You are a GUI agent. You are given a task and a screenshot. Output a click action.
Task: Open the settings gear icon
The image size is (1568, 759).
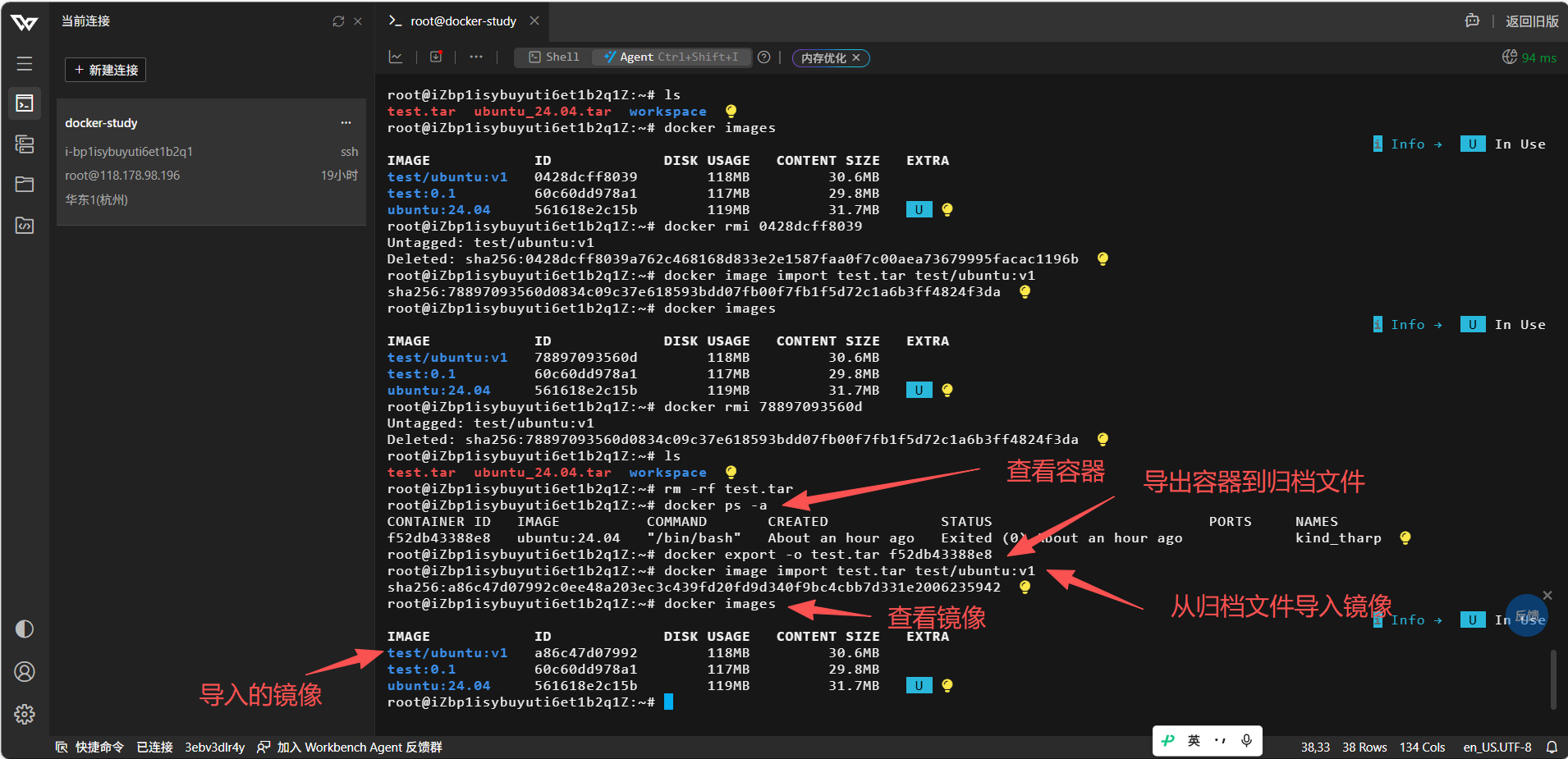click(25, 714)
